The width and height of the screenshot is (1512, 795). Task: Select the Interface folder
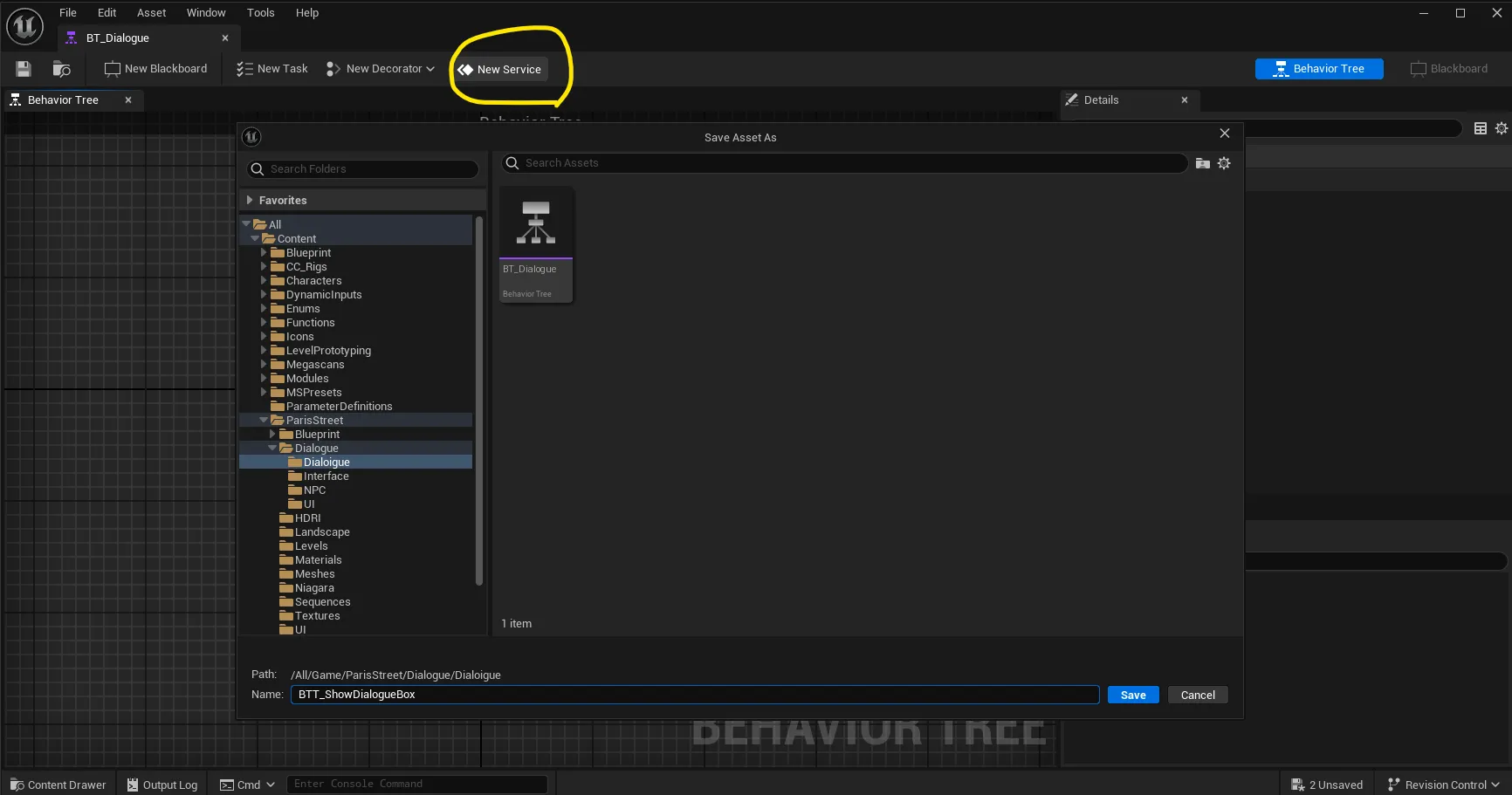pos(326,476)
